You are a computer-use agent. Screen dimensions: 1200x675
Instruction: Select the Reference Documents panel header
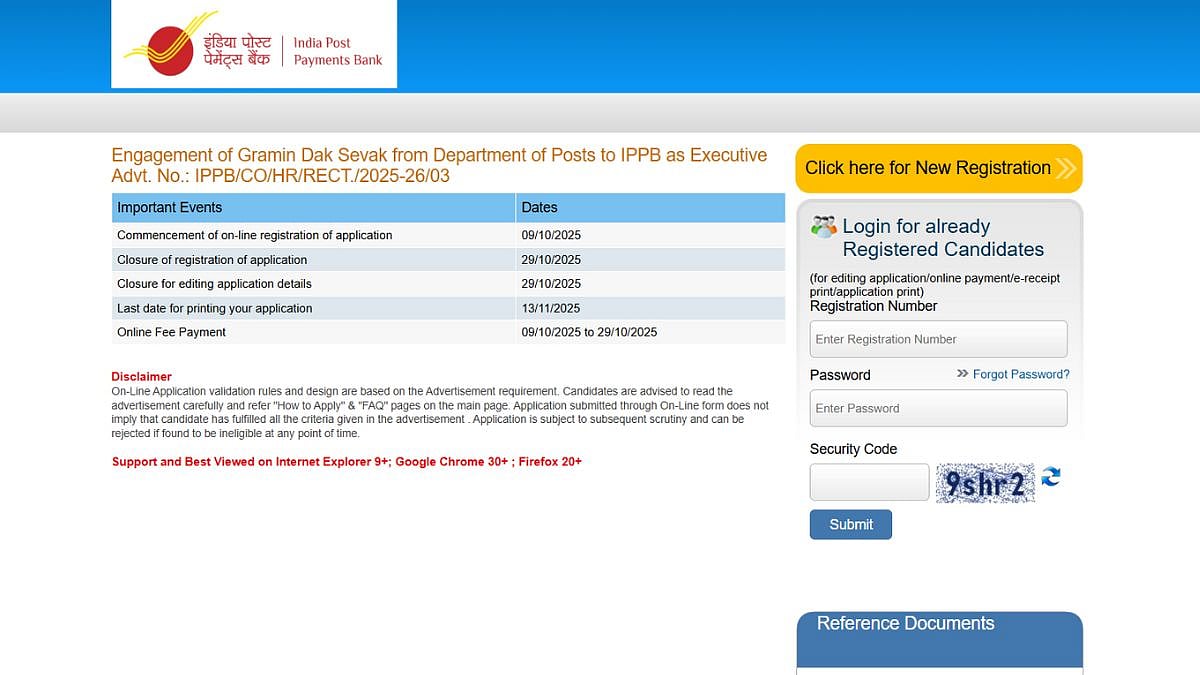coord(905,623)
